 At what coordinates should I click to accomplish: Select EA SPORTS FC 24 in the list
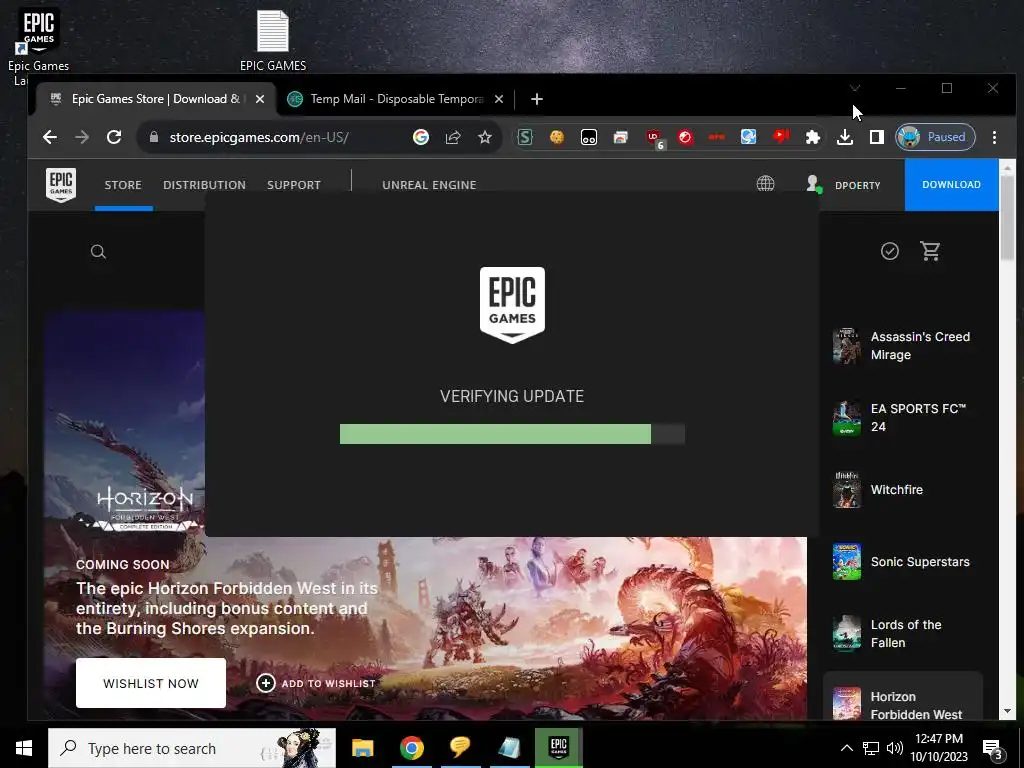pos(903,417)
